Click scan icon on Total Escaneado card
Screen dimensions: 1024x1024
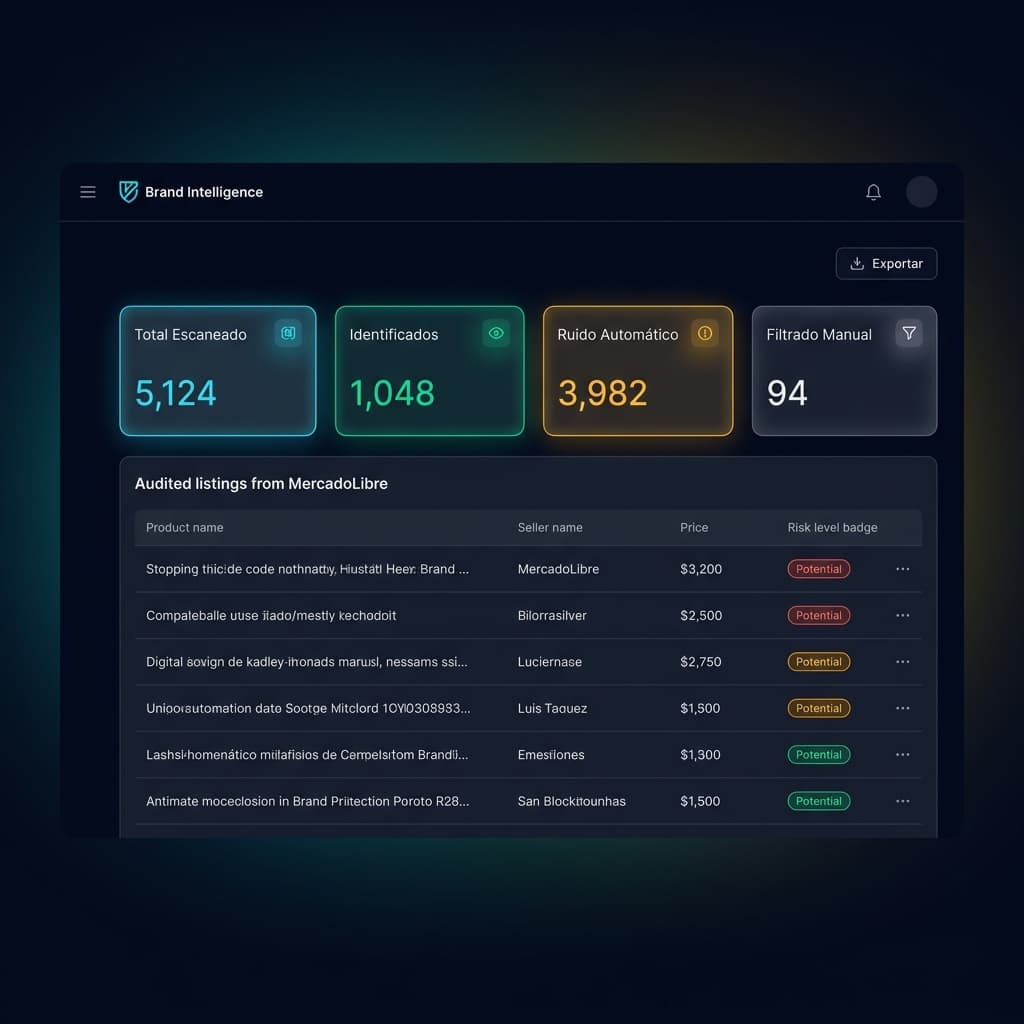pyautogui.click(x=288, y=334)
